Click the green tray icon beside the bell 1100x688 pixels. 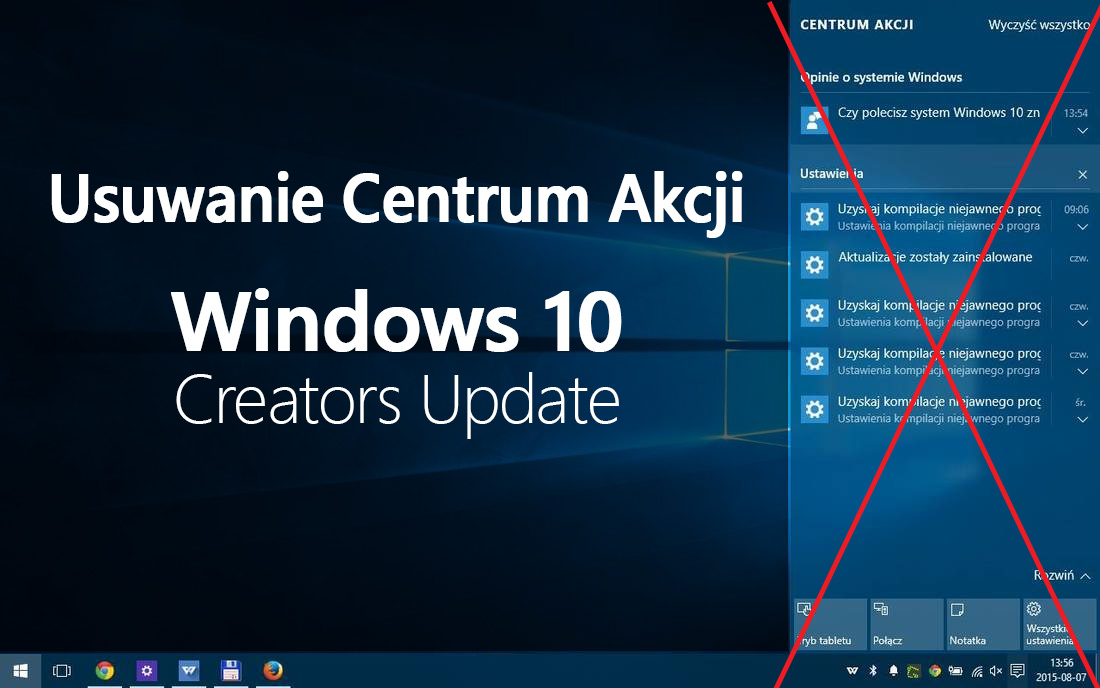coord(913,671)
